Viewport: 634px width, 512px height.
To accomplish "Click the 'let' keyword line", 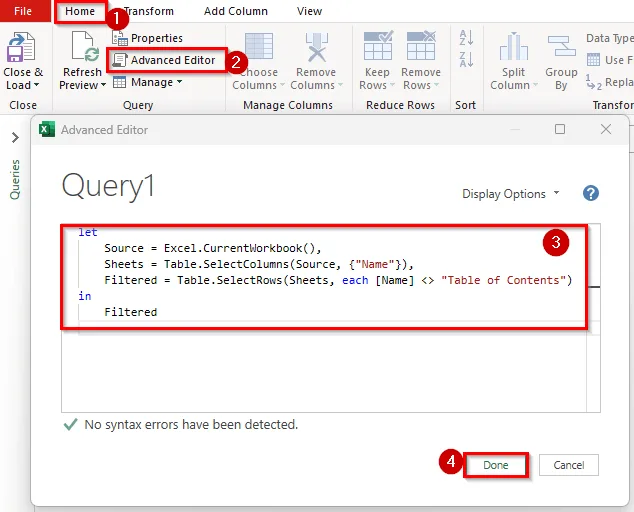I will tap(88, 232).
